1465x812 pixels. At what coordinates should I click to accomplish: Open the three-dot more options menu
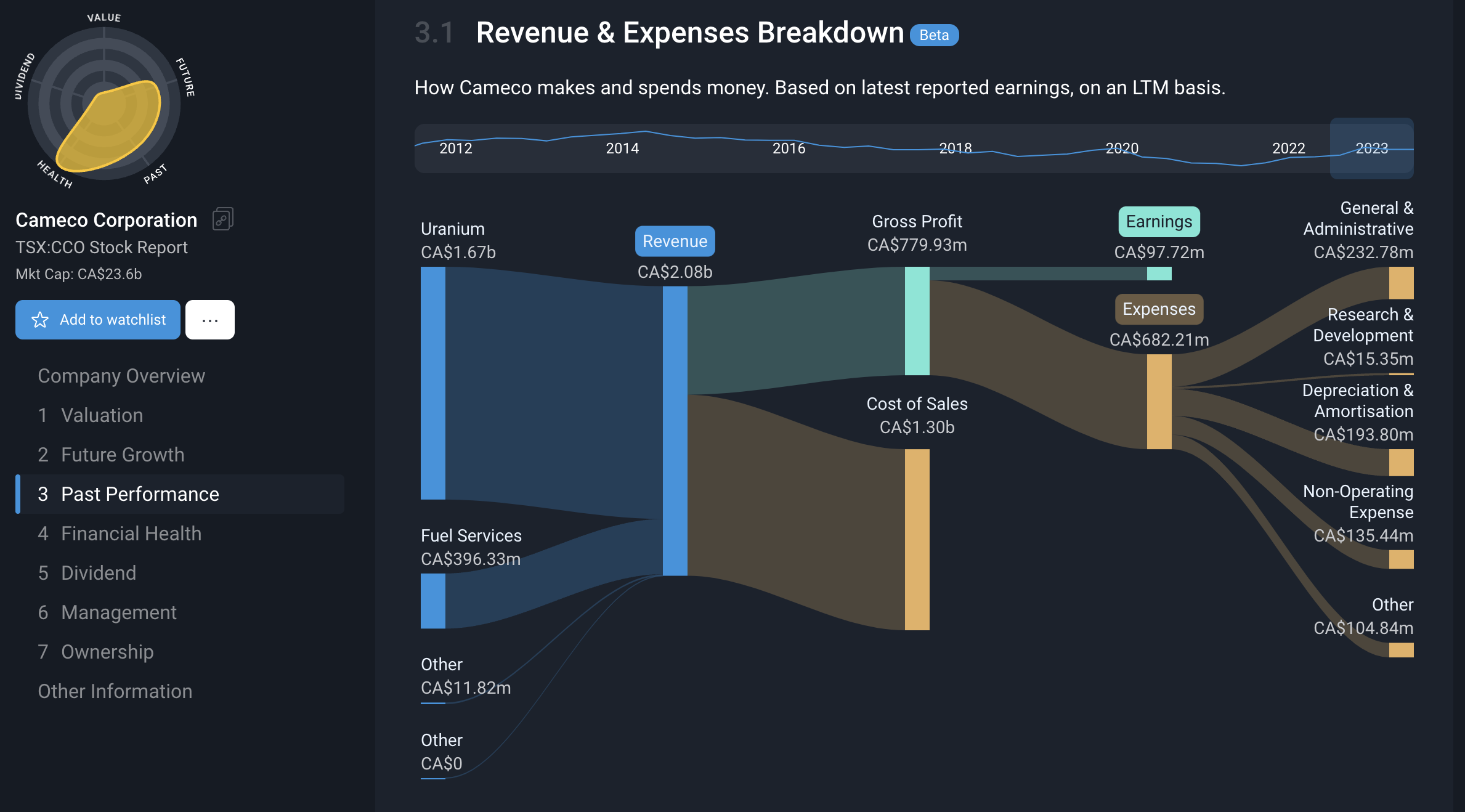pos(209,320)
